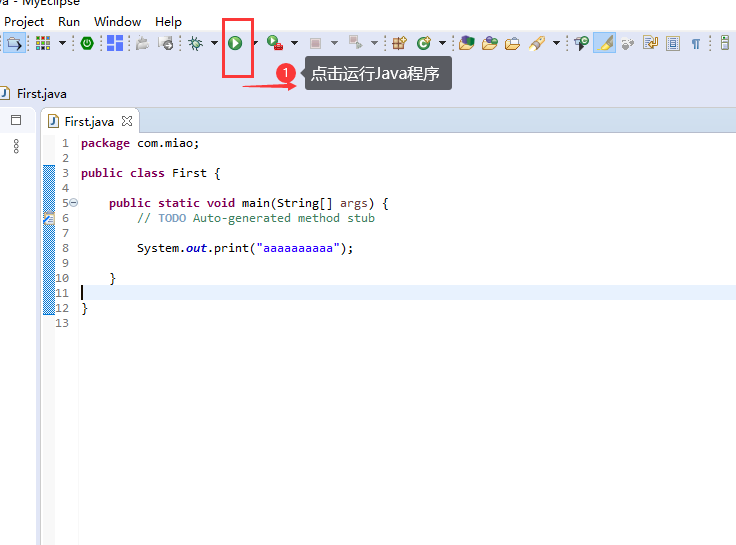736x545 pixels.
Task: Toggle Show Whitespace Characters pilcrow
Action: 696,44
